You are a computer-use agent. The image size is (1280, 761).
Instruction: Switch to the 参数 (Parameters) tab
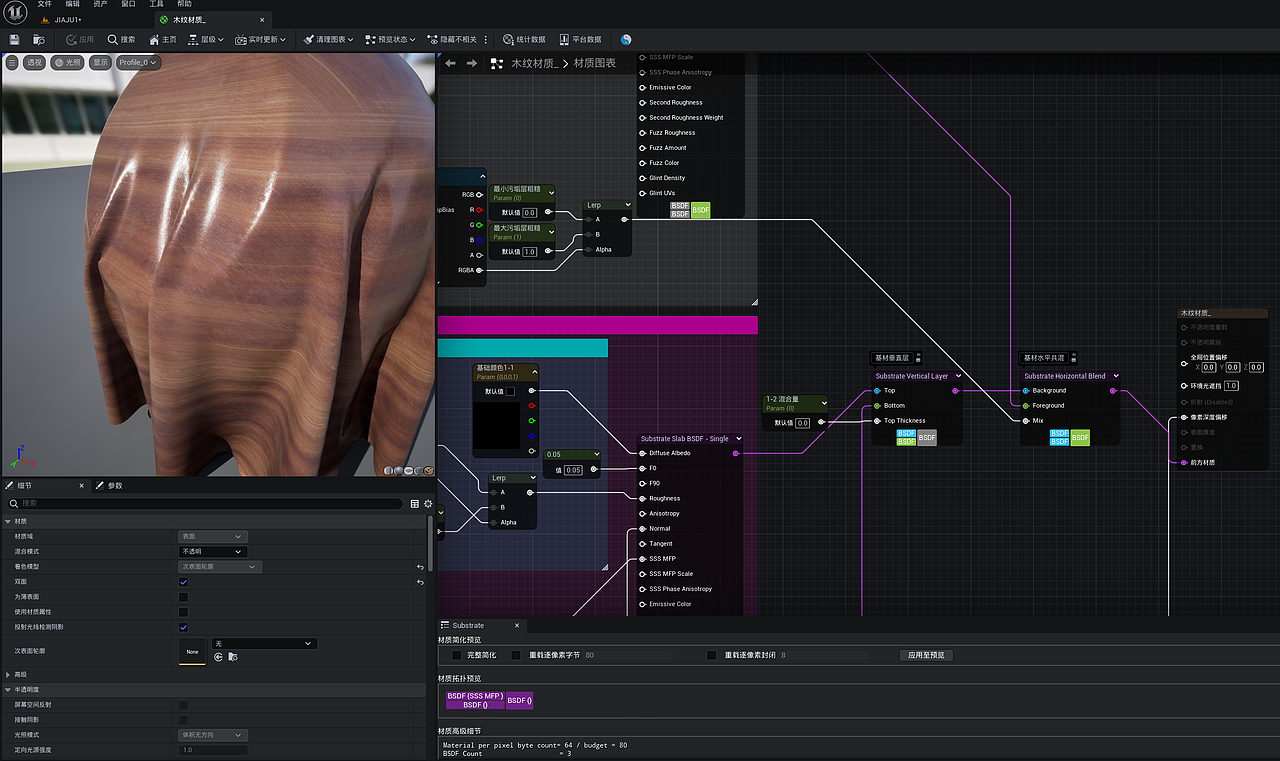click(110, 485)
